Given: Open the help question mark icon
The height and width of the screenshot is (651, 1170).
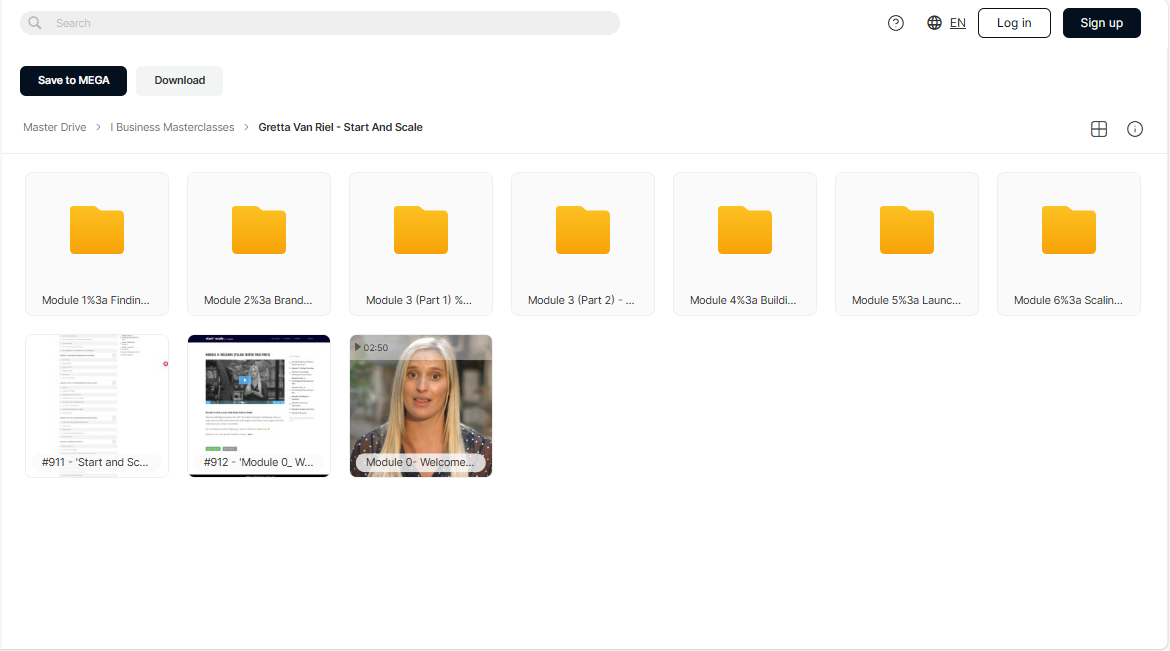Looking at the screenshot, I should pos(895,23).
